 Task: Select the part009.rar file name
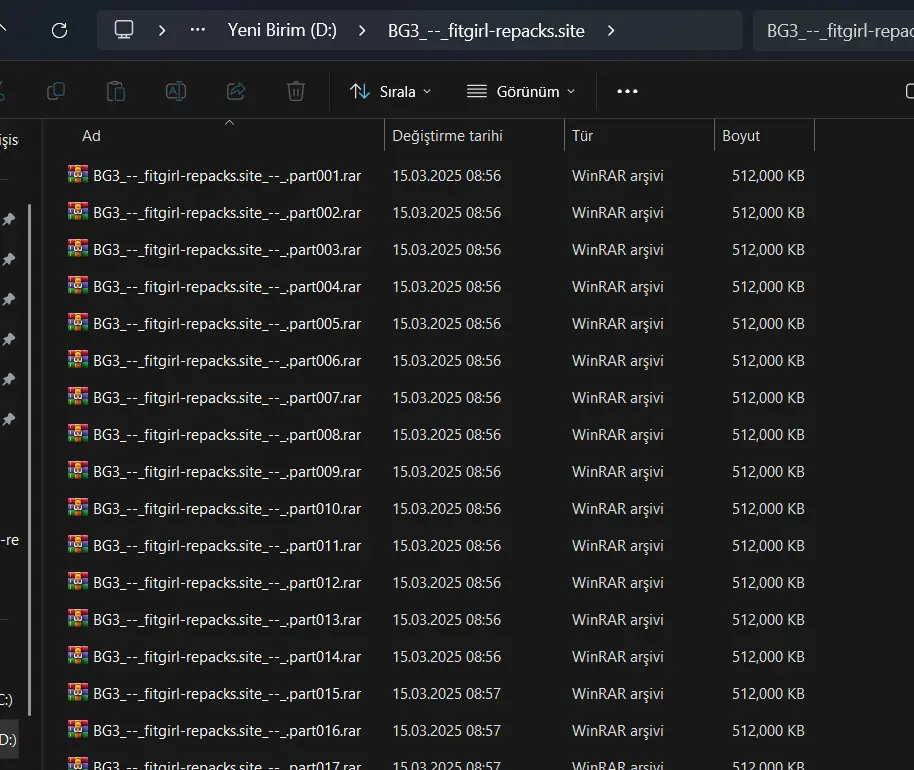227,472
